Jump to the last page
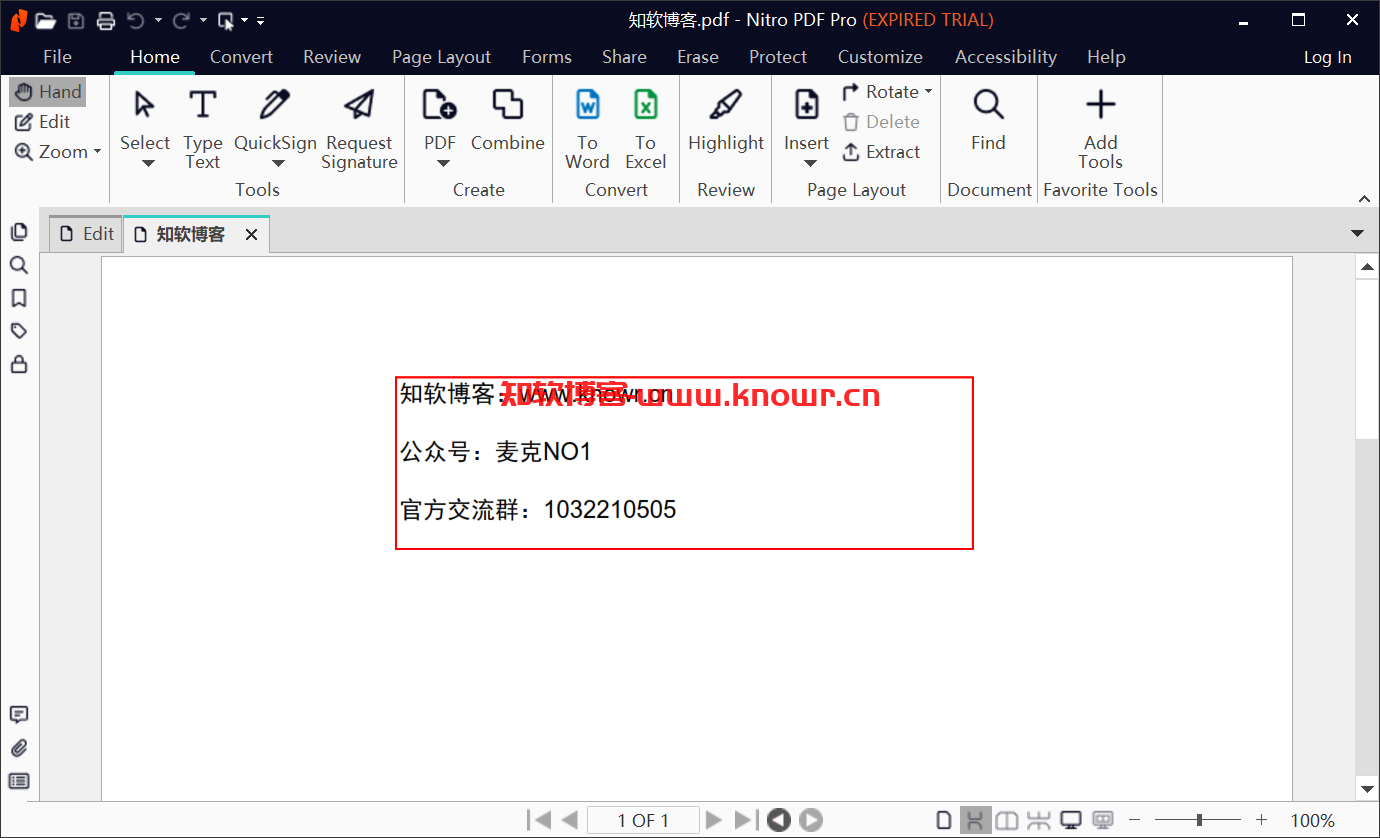The image size is (1380, 838). pos(746,820)
